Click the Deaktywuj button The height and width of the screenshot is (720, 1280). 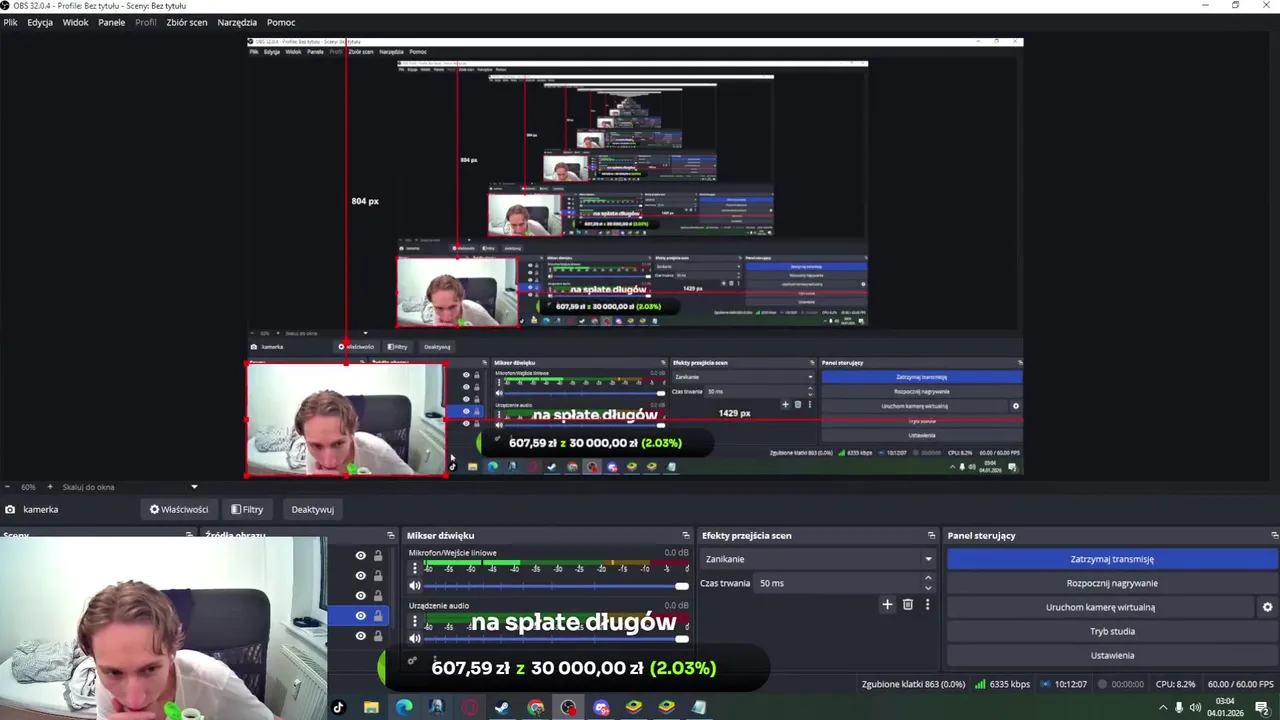pos(312,509)
